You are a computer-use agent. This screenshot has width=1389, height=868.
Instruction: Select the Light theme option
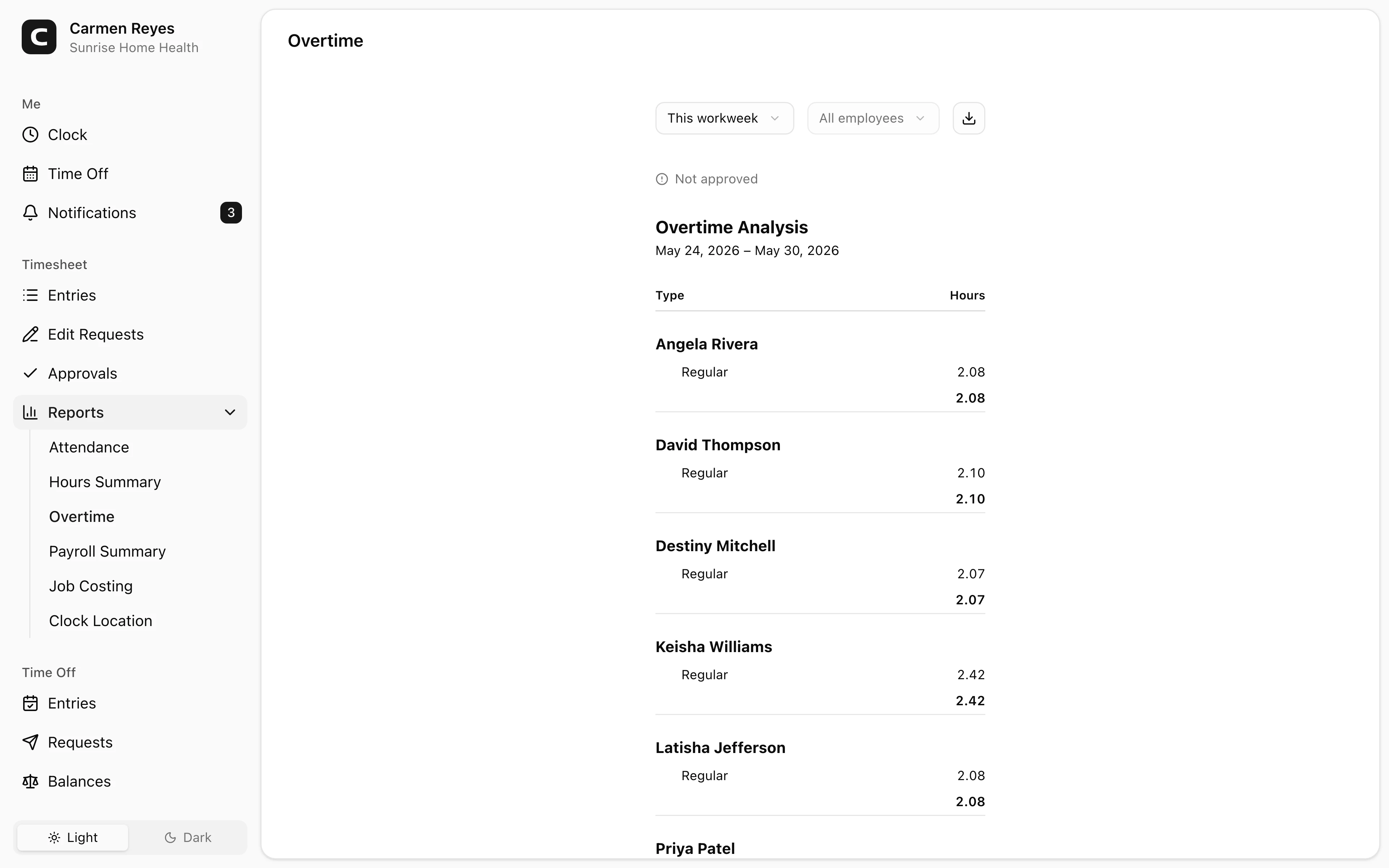pos(73,838)
